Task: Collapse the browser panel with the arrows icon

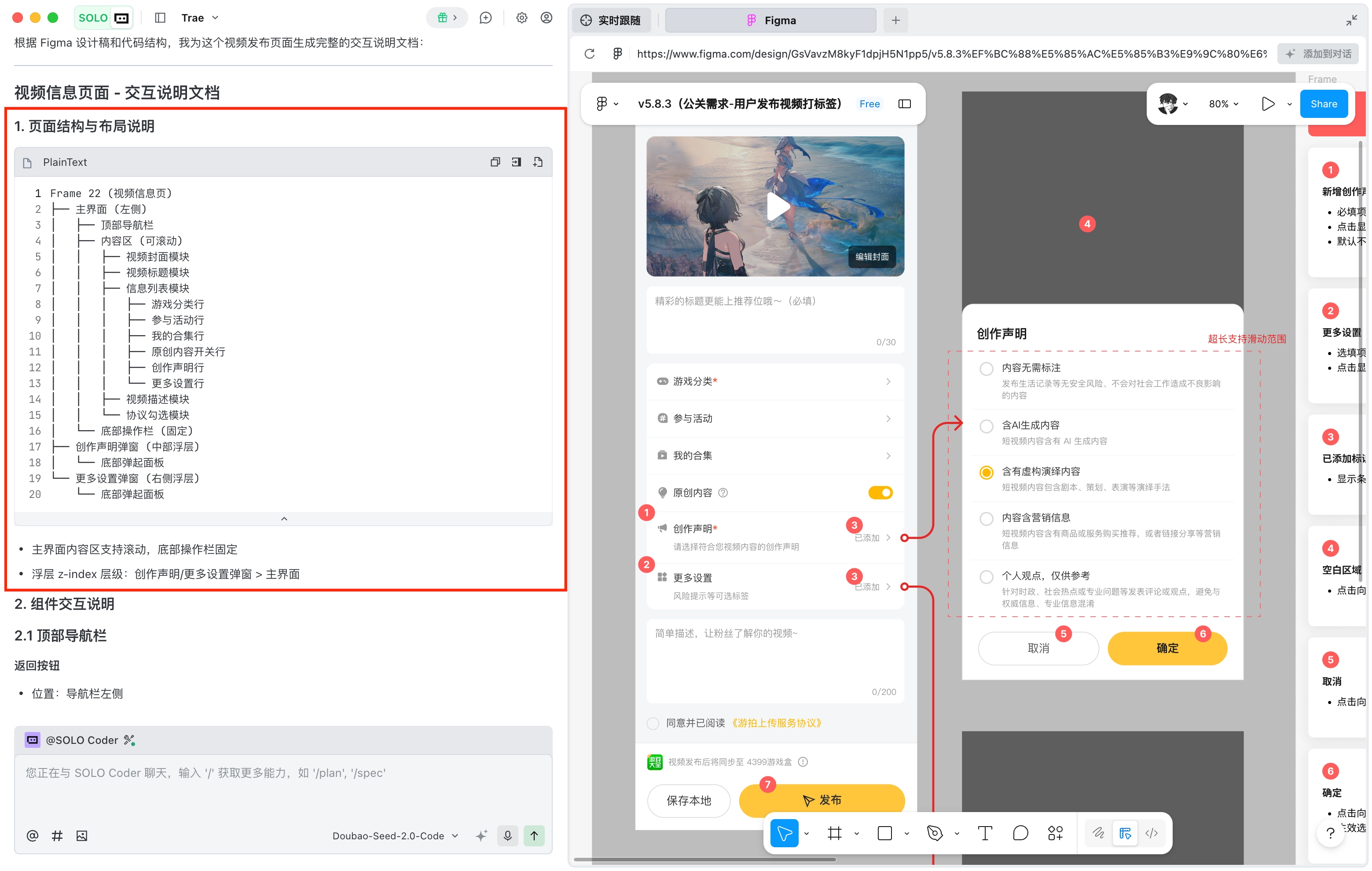Action: coord(1351,21)
